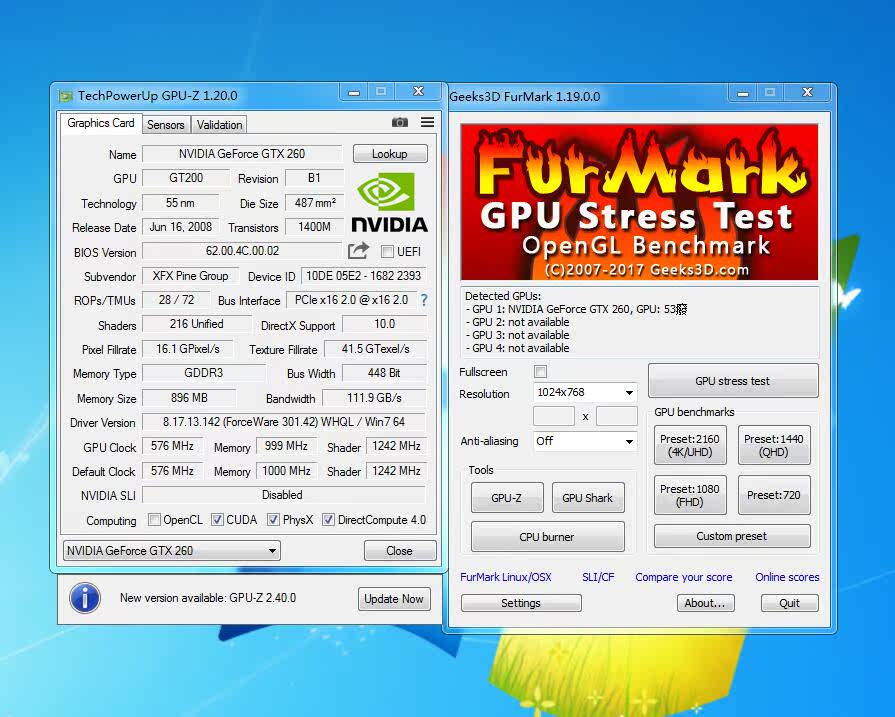
Task: Click the Memory Size value 896 MB
Action: click(x=189, y=397)
